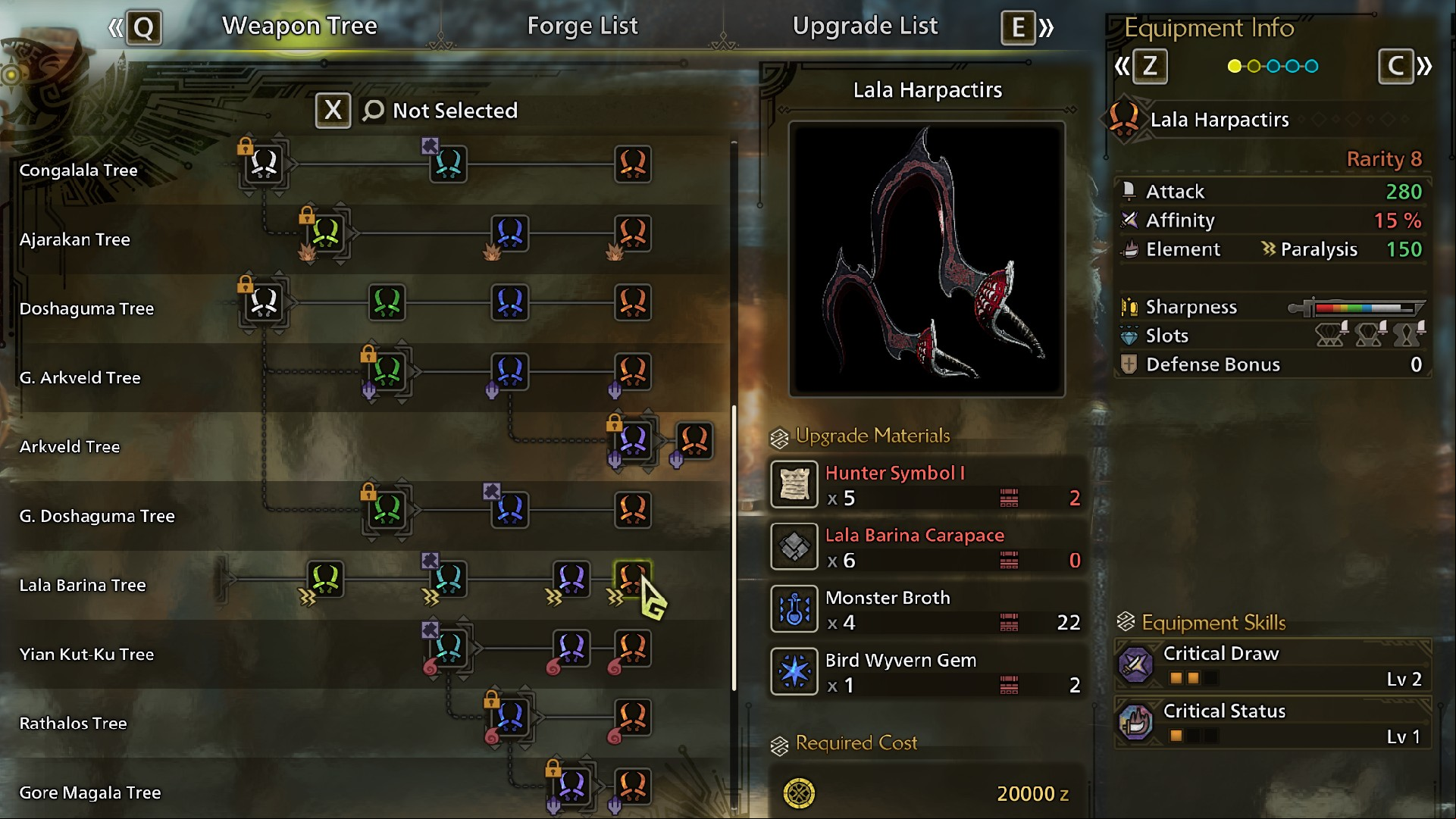Click the Lala Harpactirs weapon preview image

[927, 259]
